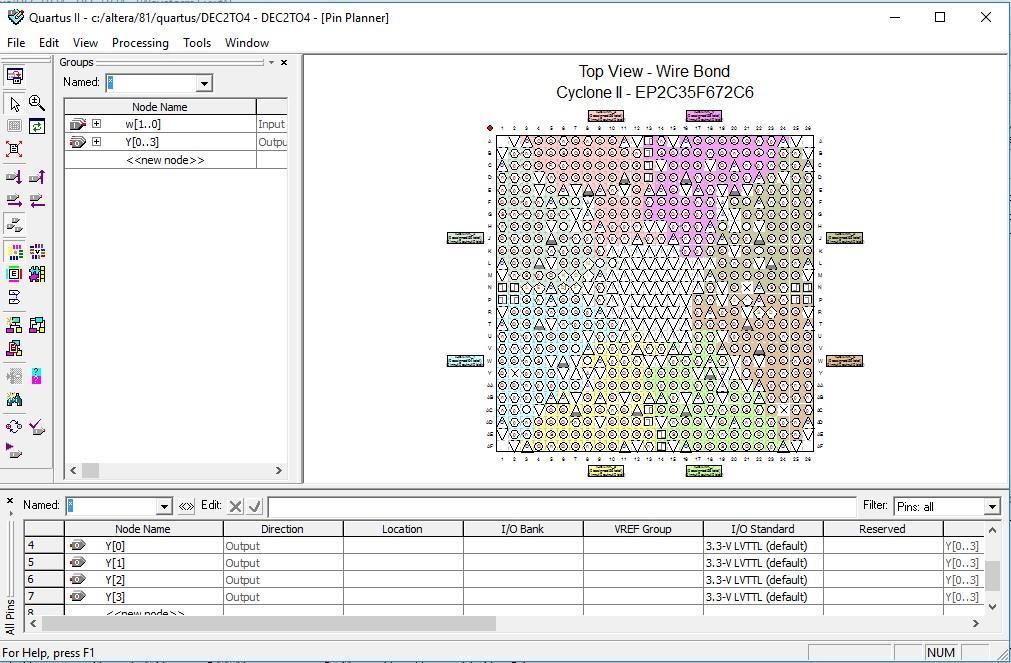Image resolution: width=1011 pixels, height=663 pixels.
Task: Open the File menu
Action: [x=16, y=43]
